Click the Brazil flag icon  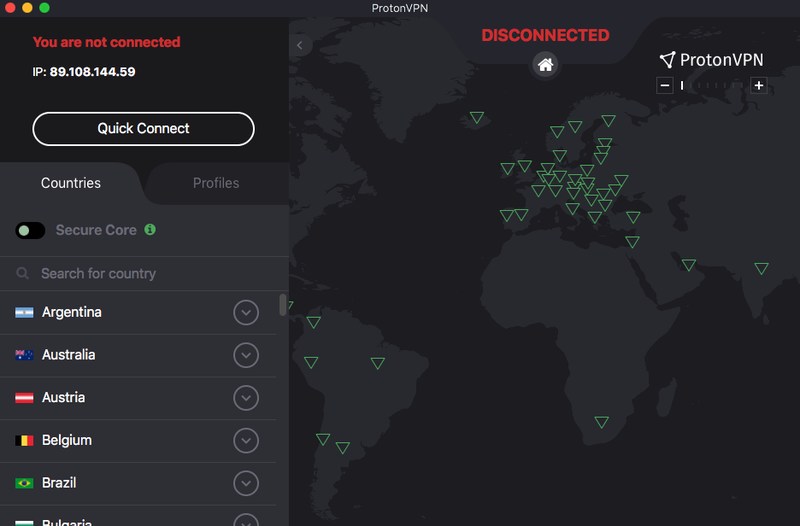click(x=24, y=483)
